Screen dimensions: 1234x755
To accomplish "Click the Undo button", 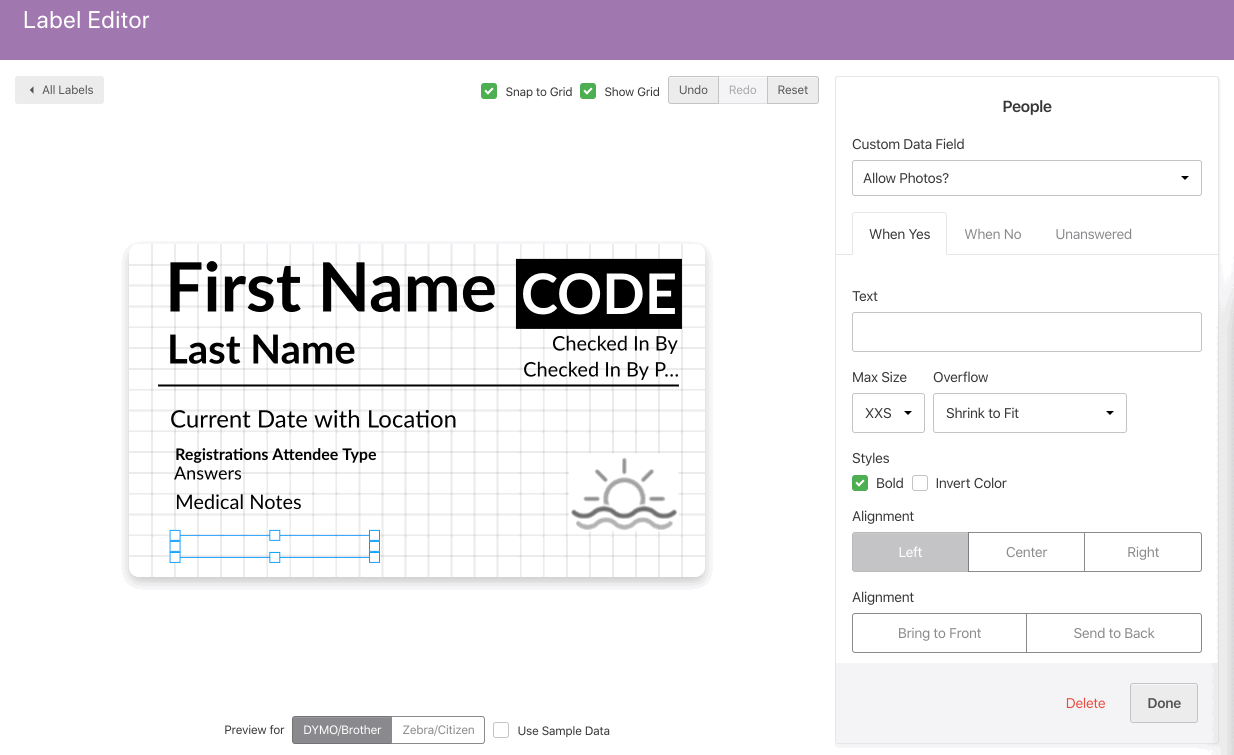I will point(693,90).
